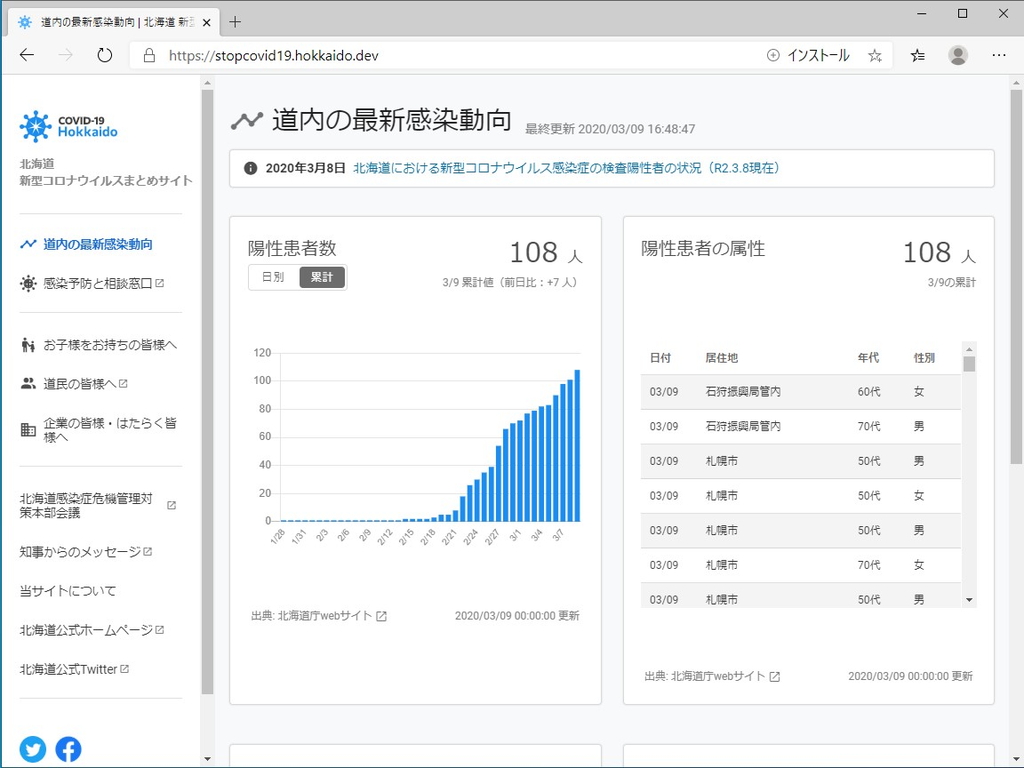Viewport: 1024px width, 768px height.
Task: Click inside the browser address bar
Action: point(400,56)
